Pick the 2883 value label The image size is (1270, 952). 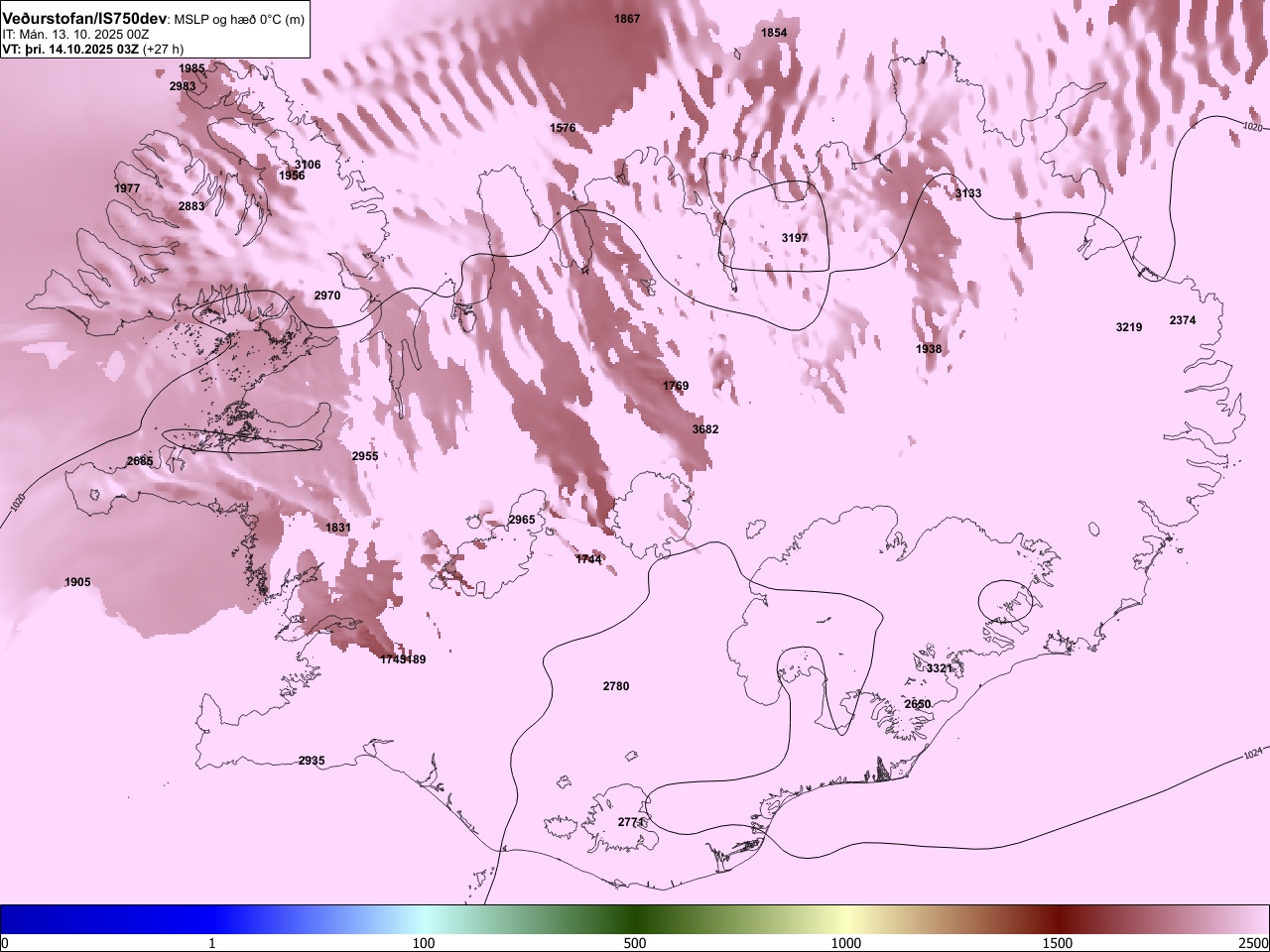(x=191, y=206)
